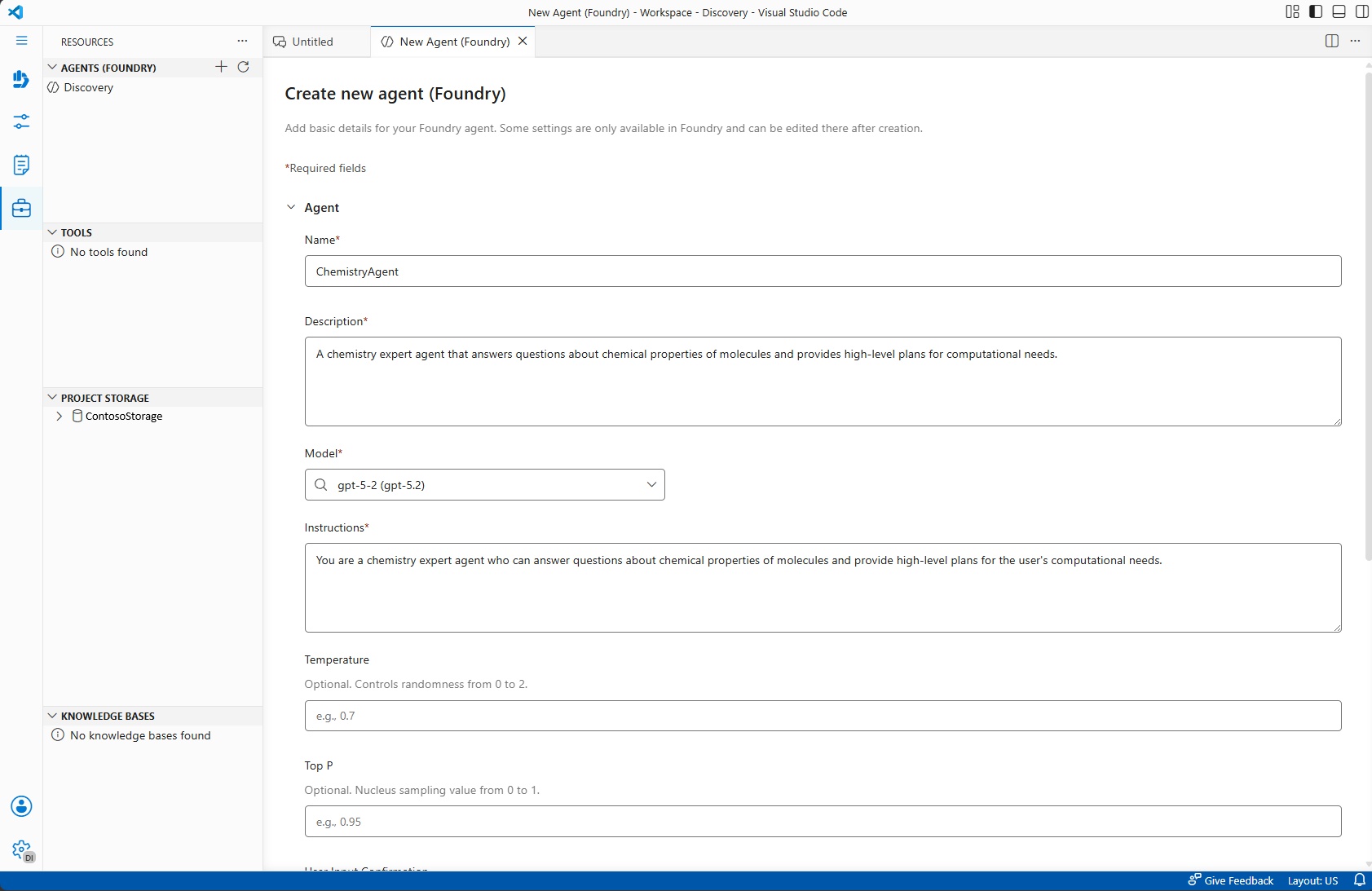The width and height of the screenshot is (1372, 891).
Task: Collapse the Agents (Foundry) section
Action: [x=52, y=68]
